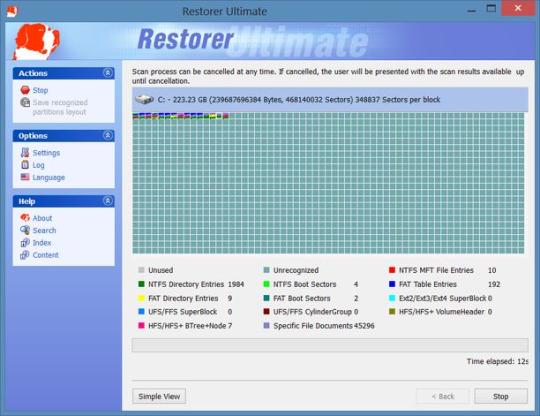
Task: Click the C: drive header row
Action: coord(330,100)
